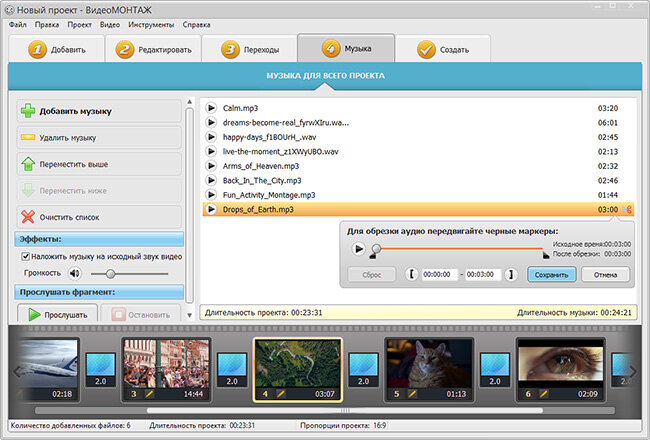Click the left bracket start marker button
This screenshot has height=440, width=650.
411,274
